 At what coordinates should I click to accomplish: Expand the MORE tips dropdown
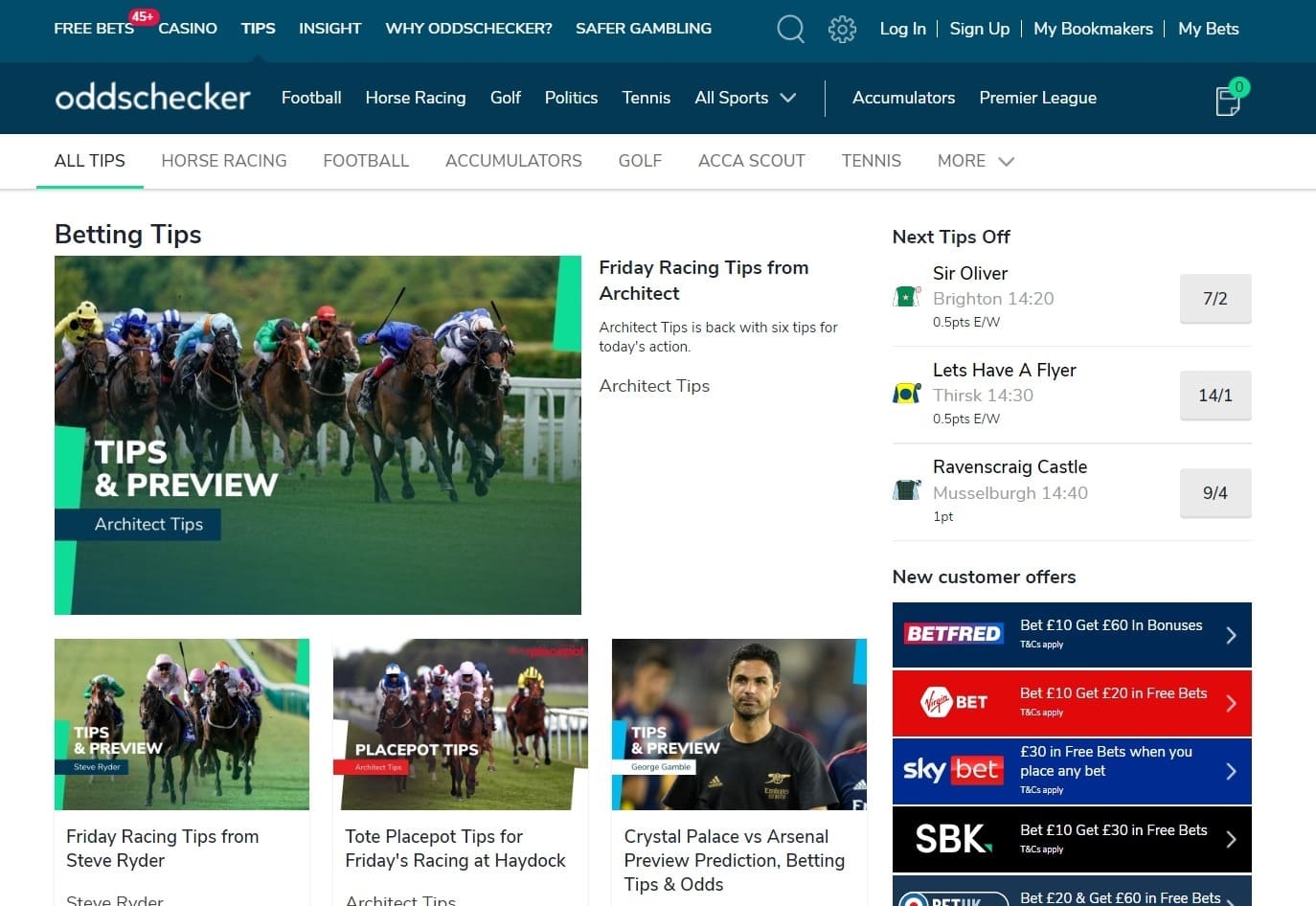pos(974,161)
